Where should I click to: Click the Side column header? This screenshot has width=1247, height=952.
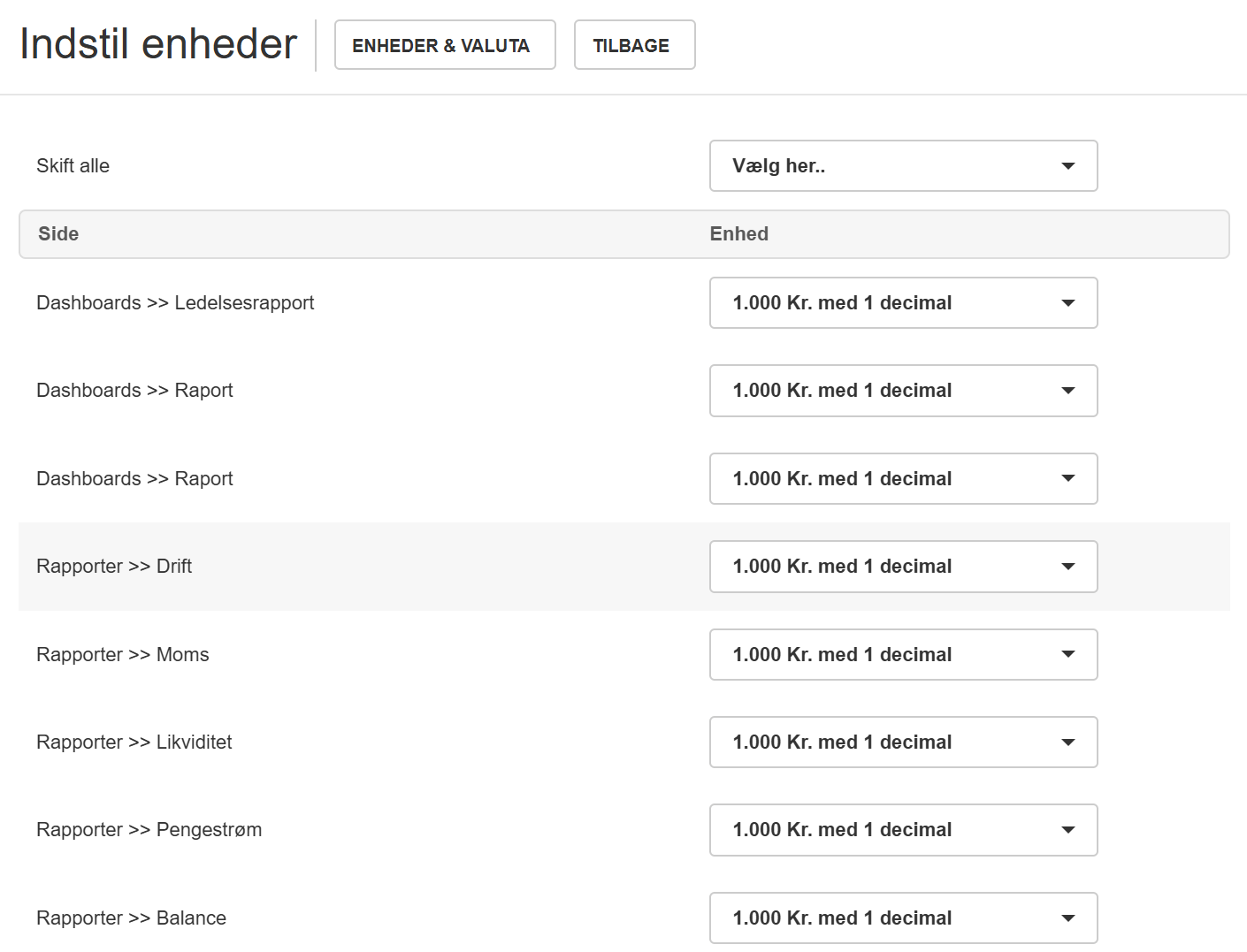58,234
